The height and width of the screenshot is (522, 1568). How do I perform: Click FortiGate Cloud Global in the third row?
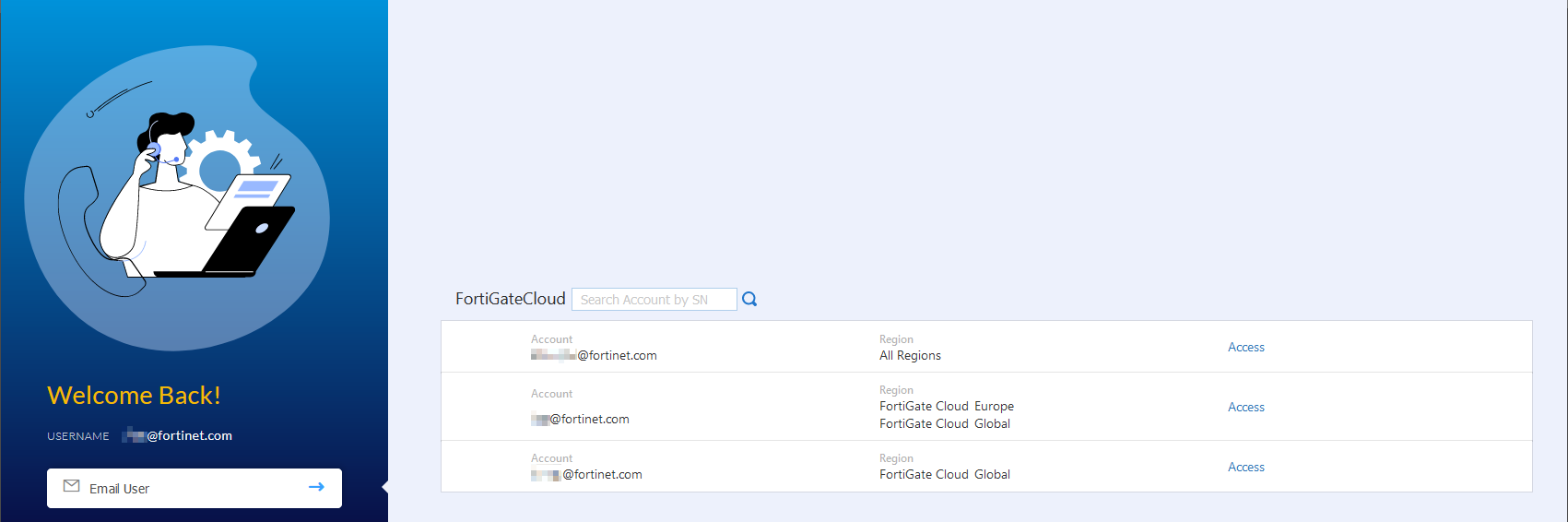[945, 474]
